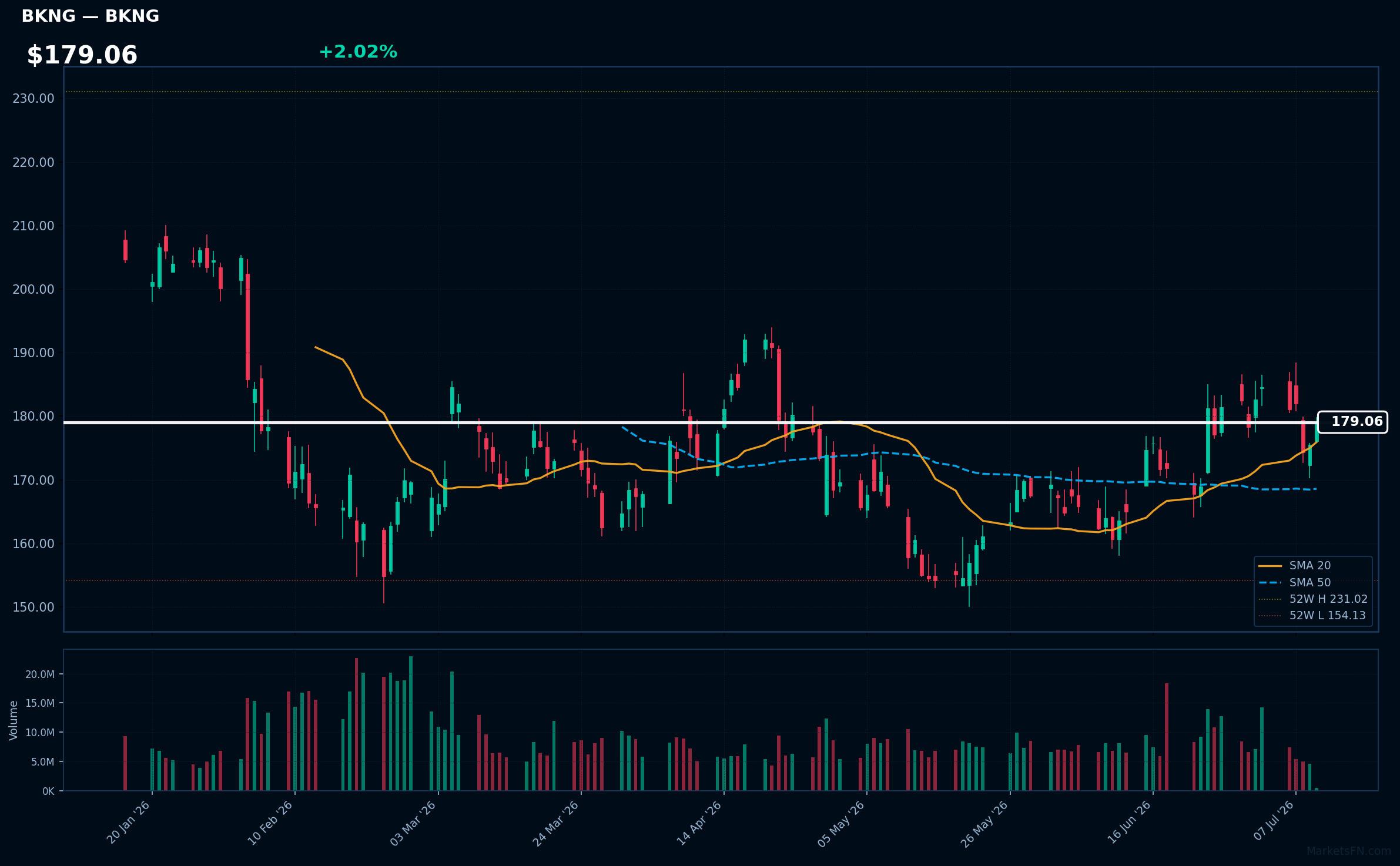Click the 179.06 price tag on the right edge
Viewport: 1400px width, 866px height.
pos(1353,422)
